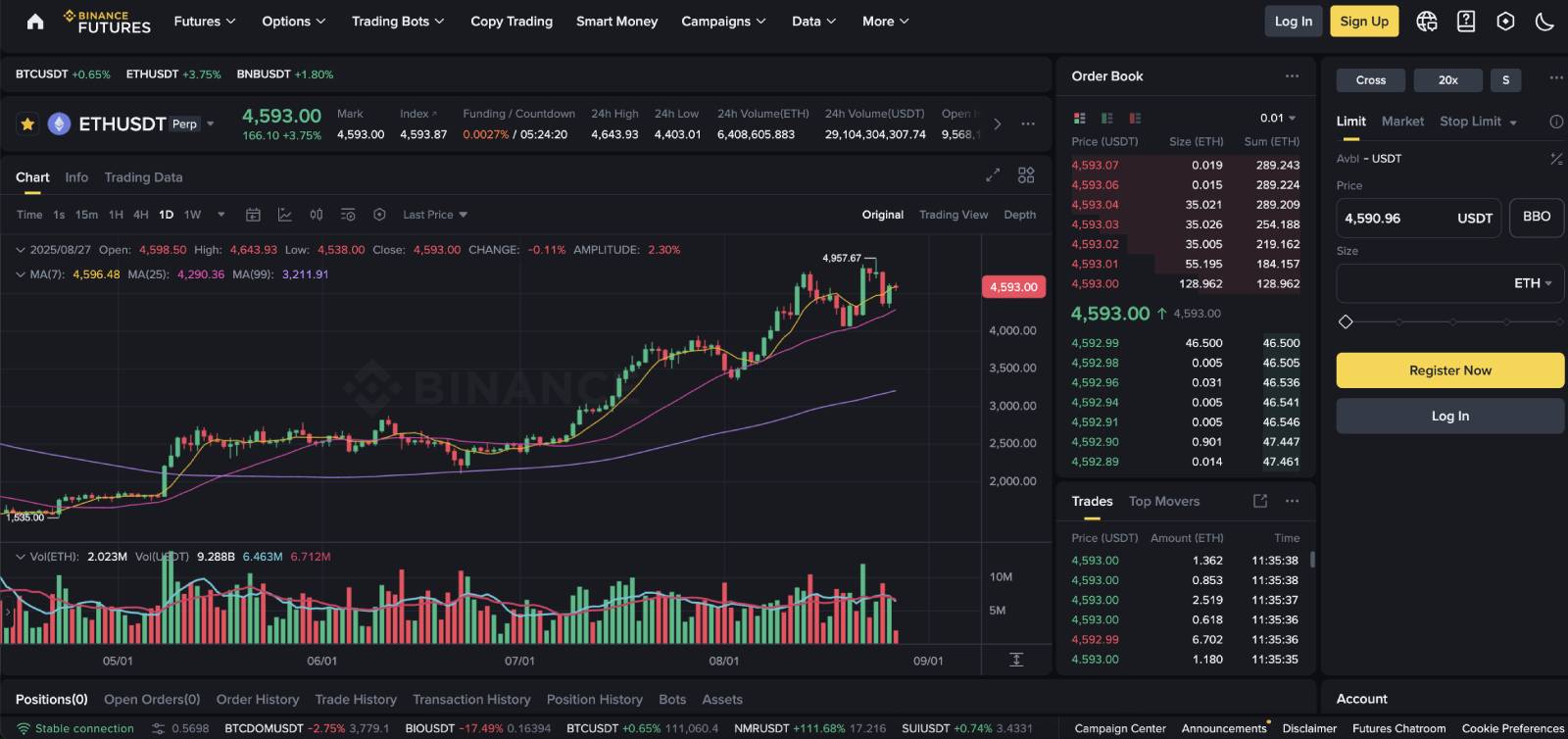
Task: Expand the Campaigns dropdown
Action: (x=723, y=22)
